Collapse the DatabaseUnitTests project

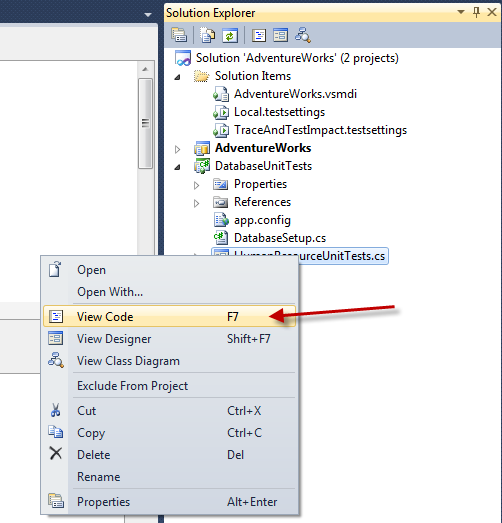(177, 167)
